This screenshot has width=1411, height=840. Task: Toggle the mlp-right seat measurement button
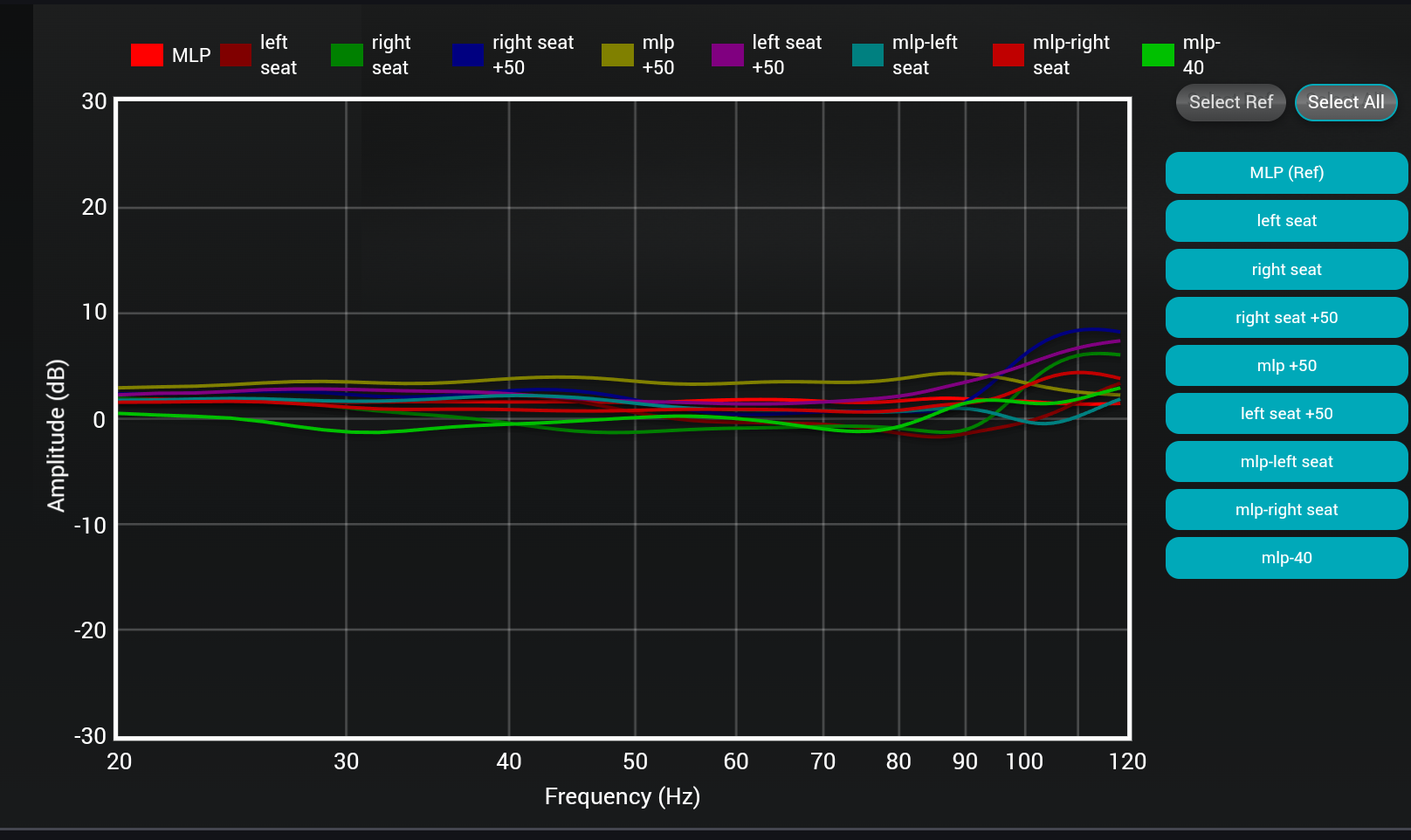click(1286, 510)
